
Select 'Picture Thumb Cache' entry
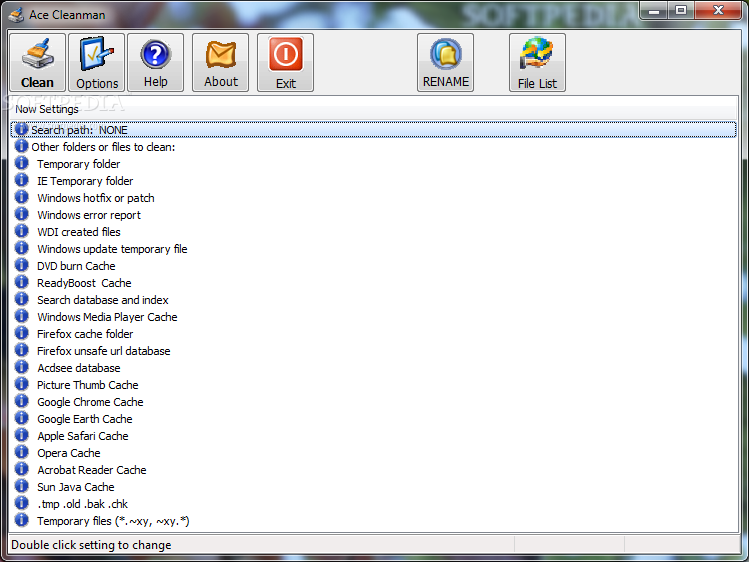click(88, 385)
